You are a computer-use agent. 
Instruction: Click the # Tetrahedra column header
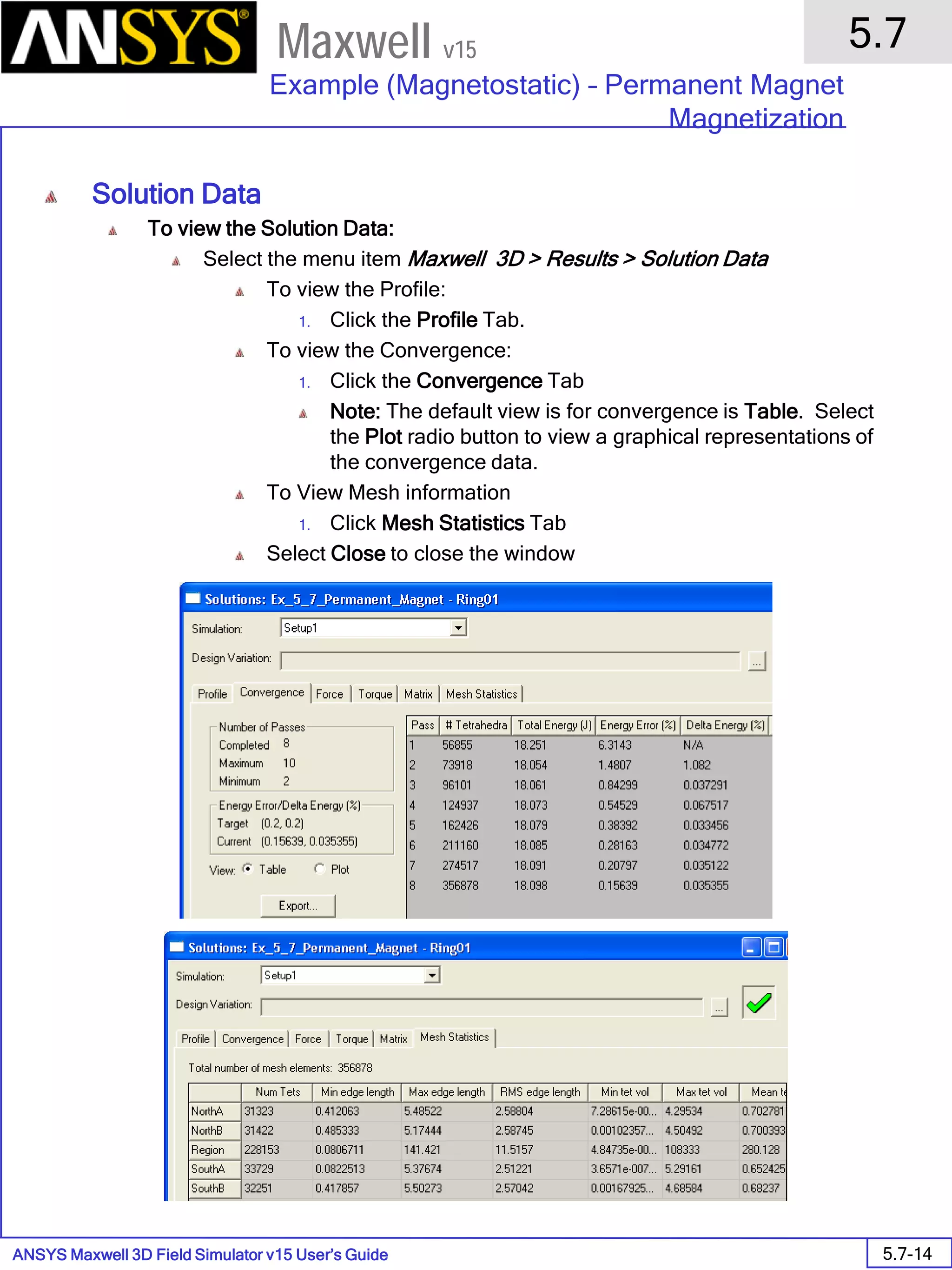(x=476, y=725)
